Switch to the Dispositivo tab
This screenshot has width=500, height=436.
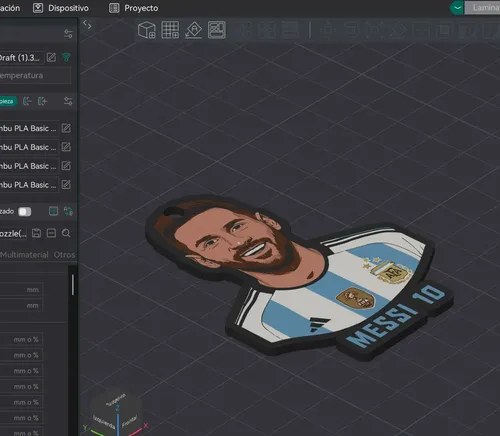(61, 8)
